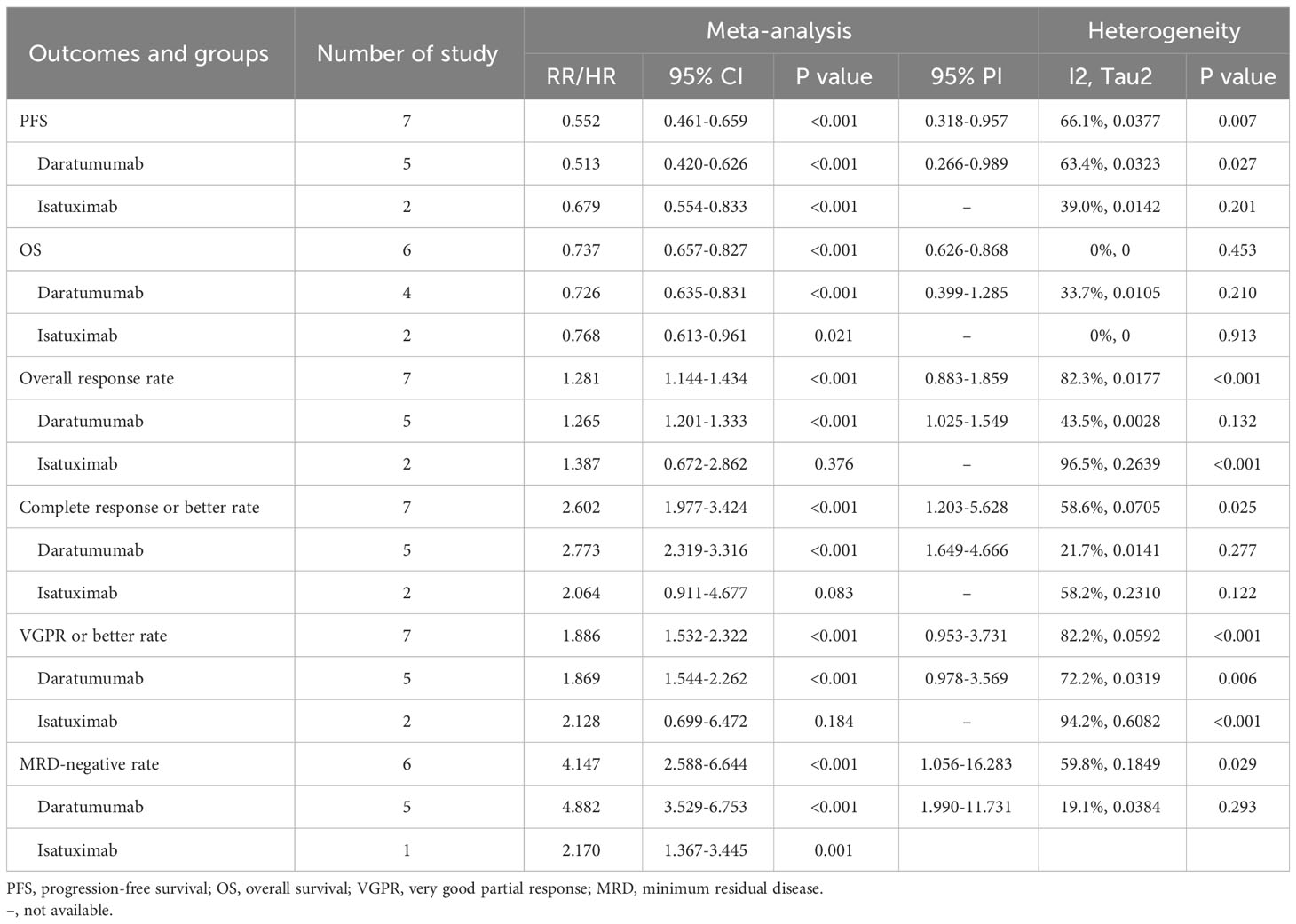
Task: Click the MRD-negative RR value 4.147
Action: (x=581, y=764)
